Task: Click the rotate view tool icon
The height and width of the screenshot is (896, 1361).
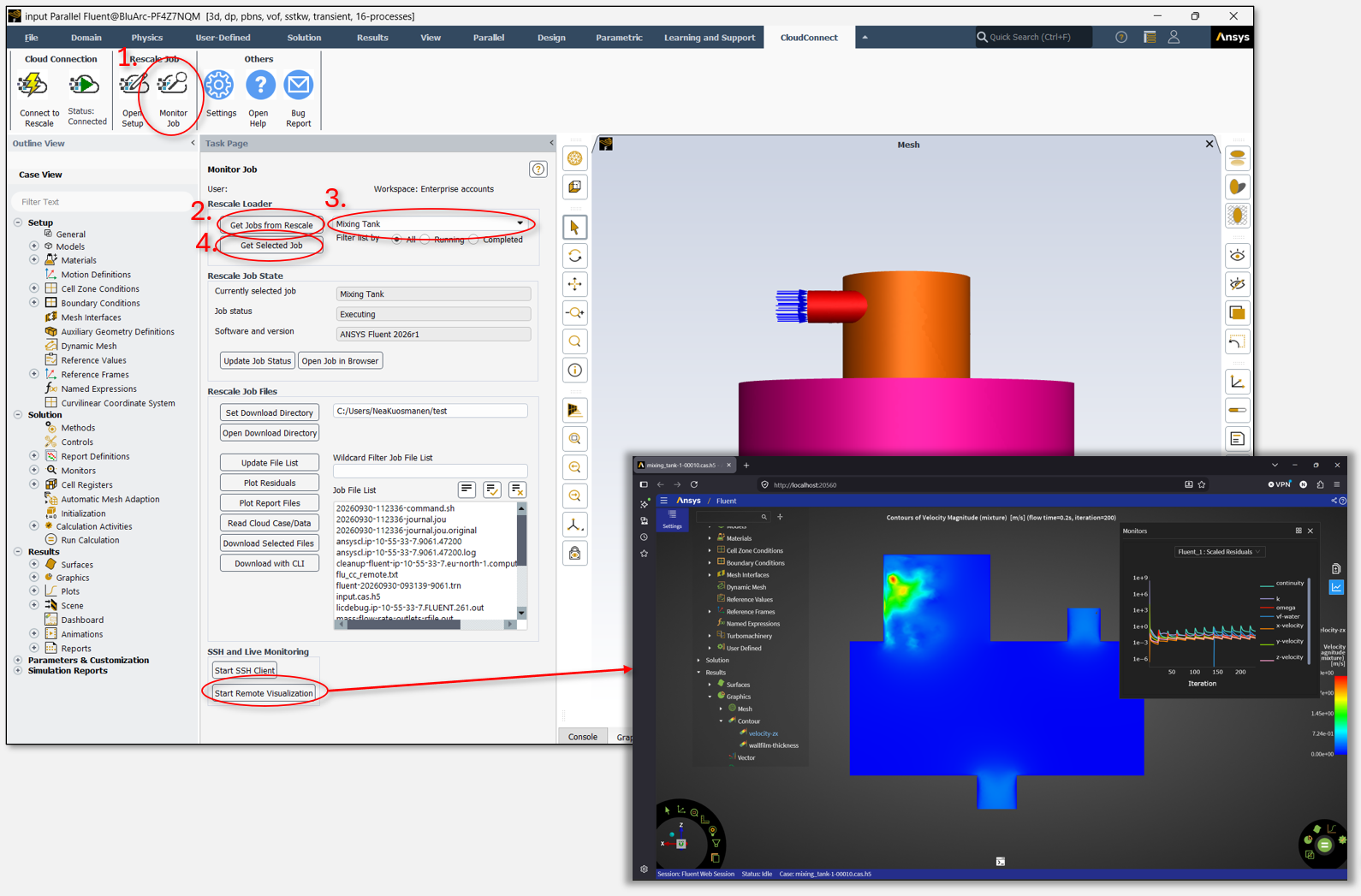Action: click(x=575, y=256)
